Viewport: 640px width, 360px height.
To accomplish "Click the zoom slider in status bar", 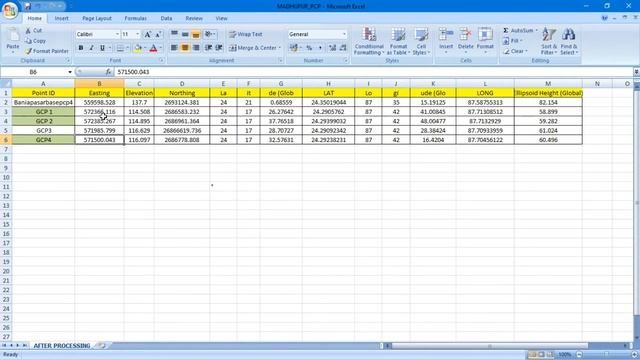I will 607,355.
